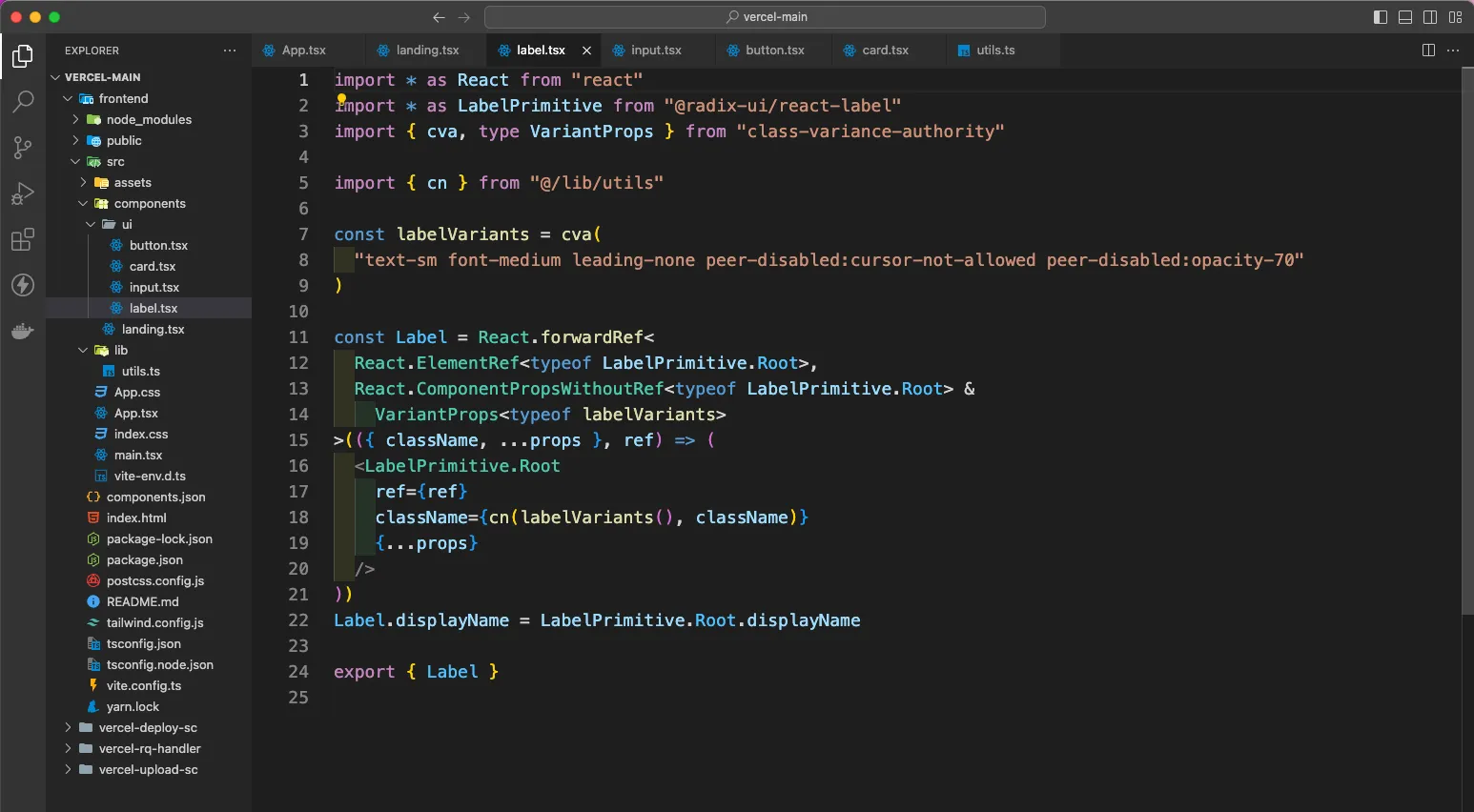Viewport: 1474px width, 812px height.
Task: Open the Explorer view in activity bar
Action: (23, 56)
